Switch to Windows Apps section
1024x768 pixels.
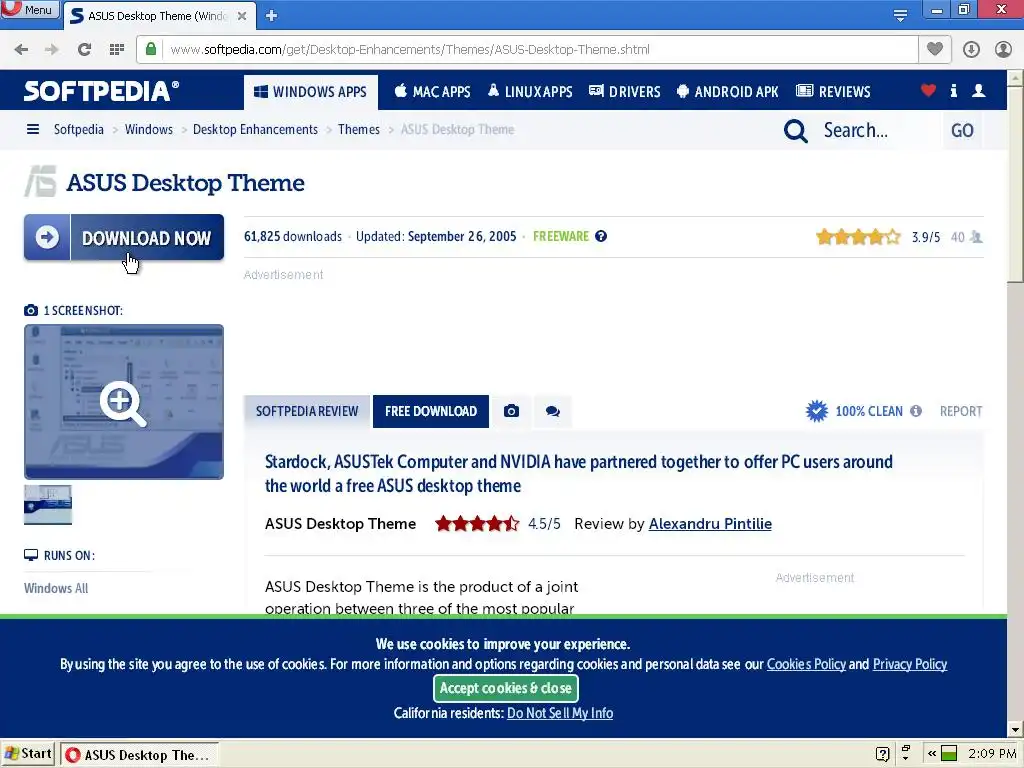pyautogui.click(x=310, y=92)
